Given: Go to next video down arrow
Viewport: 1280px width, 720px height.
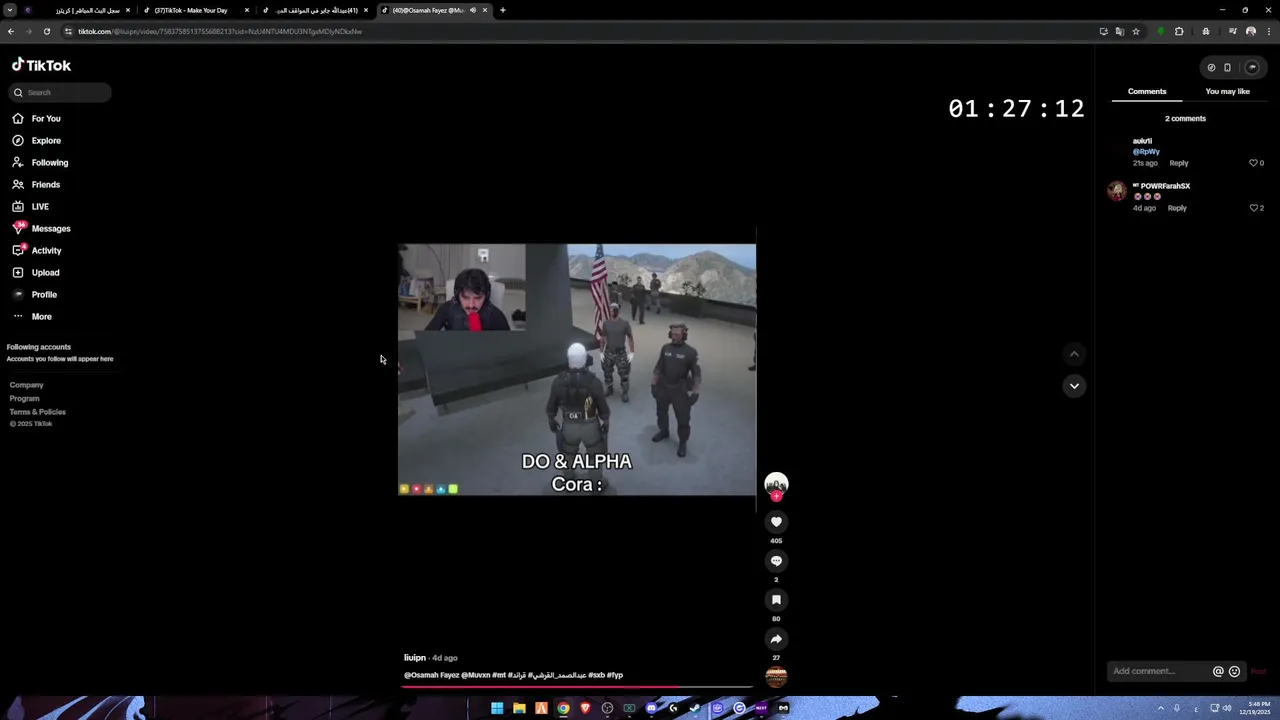Looking at the screenshot, I should (1074, 386).
